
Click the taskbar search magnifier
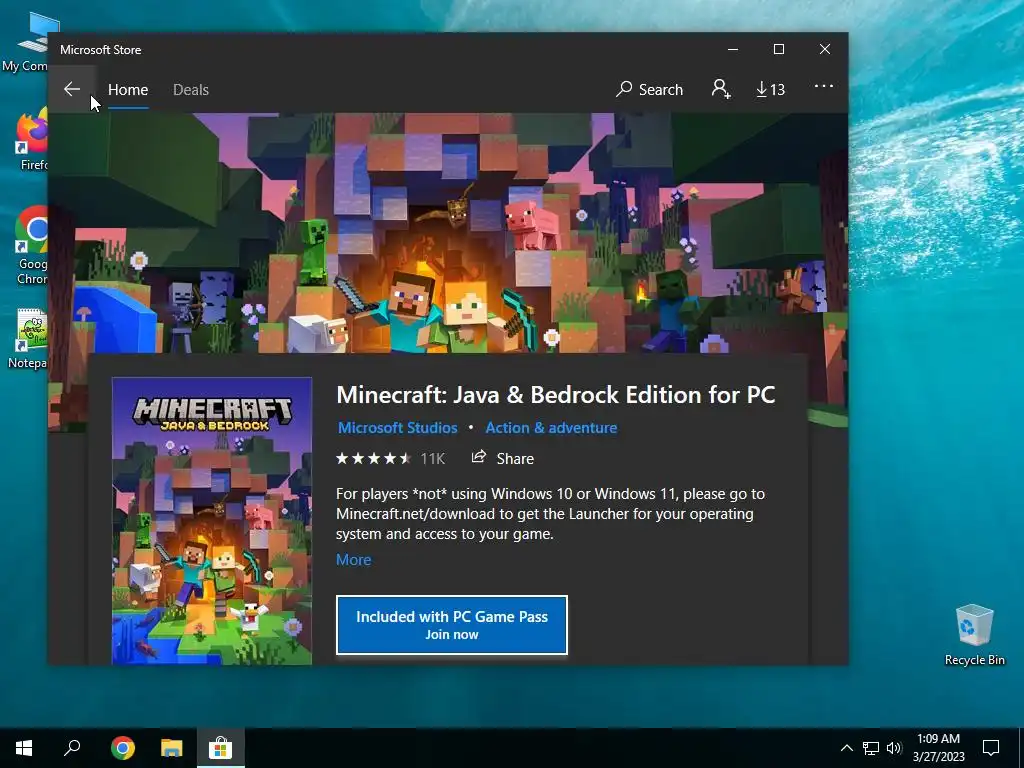(x=72, y=748)
